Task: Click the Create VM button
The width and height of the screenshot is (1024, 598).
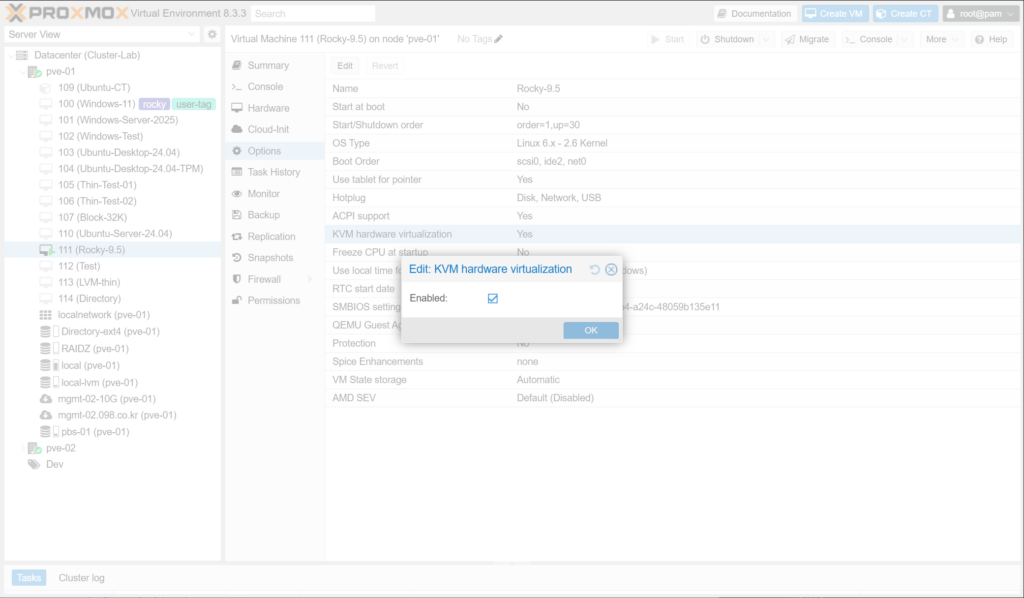Action: pos(834,14)
